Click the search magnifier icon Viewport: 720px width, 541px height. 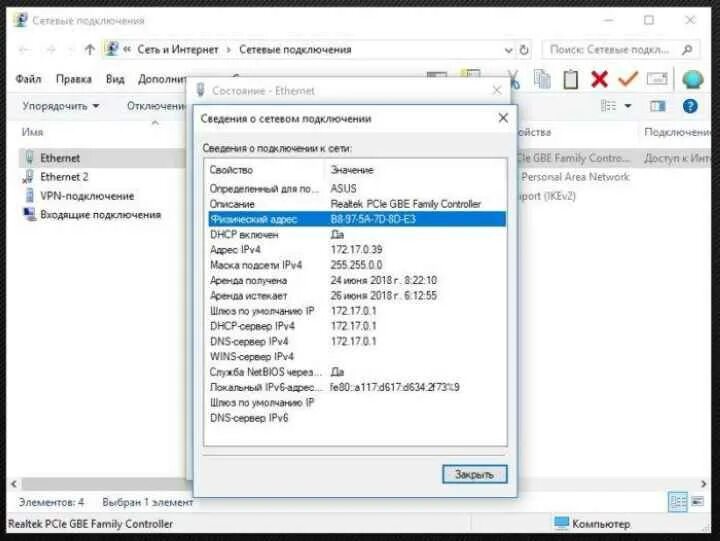(687, 50)
